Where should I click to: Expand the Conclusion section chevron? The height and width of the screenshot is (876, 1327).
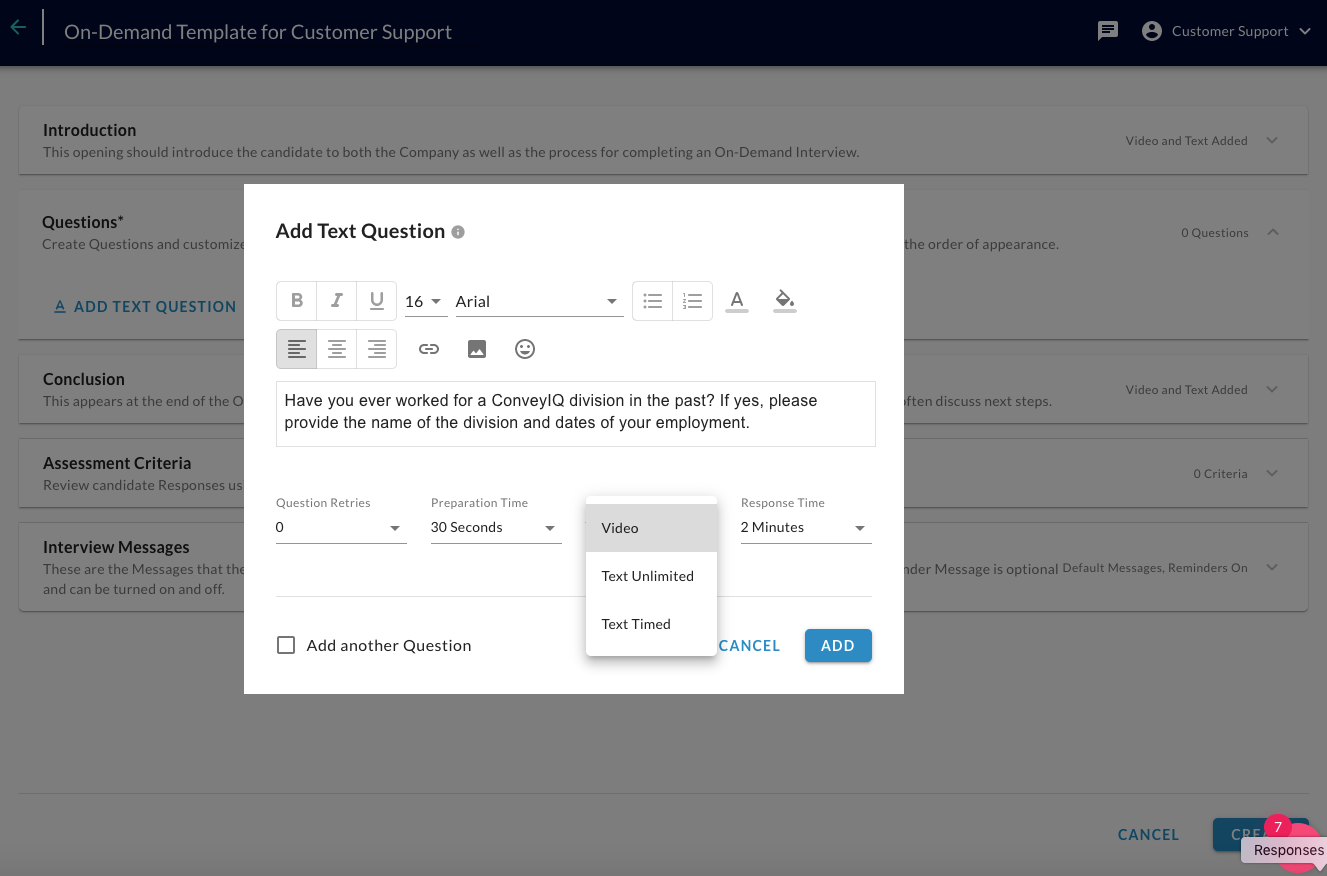click(x=1272, y=389)
